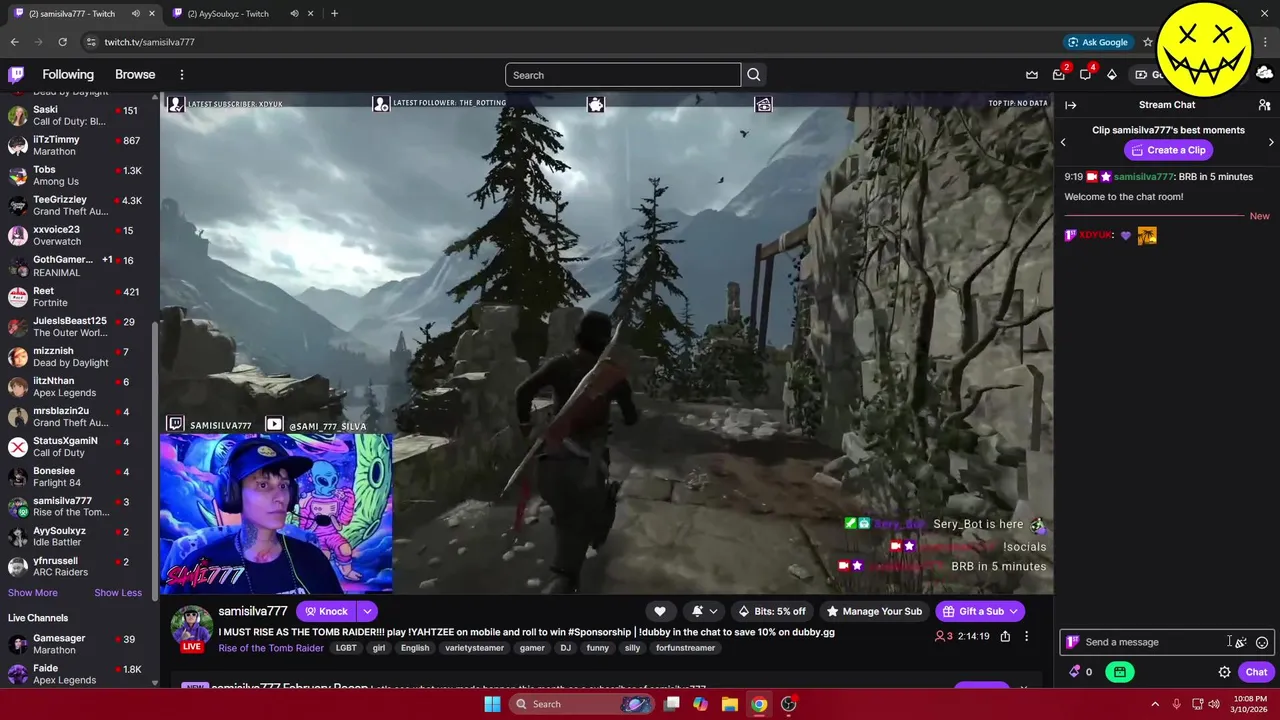Click the varietystreamer tag
This screenshot has height=720, width=1280.
(474, 648)
